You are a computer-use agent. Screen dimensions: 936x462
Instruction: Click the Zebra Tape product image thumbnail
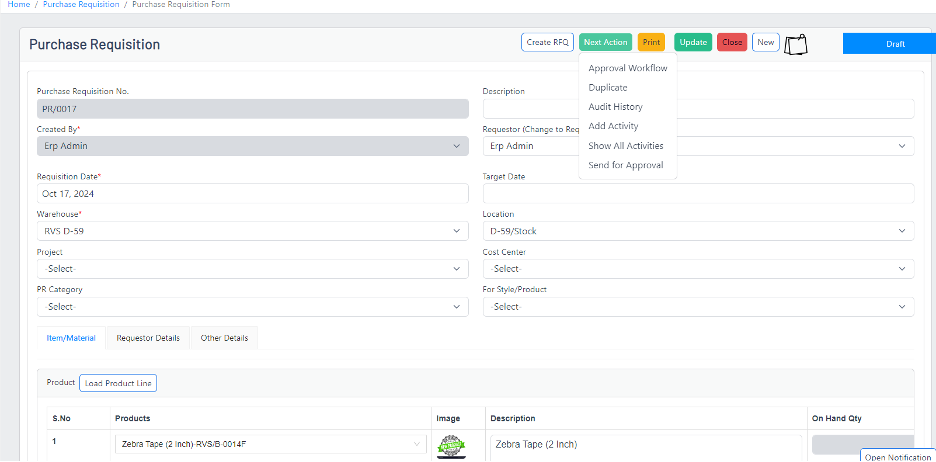pos(451,445)
